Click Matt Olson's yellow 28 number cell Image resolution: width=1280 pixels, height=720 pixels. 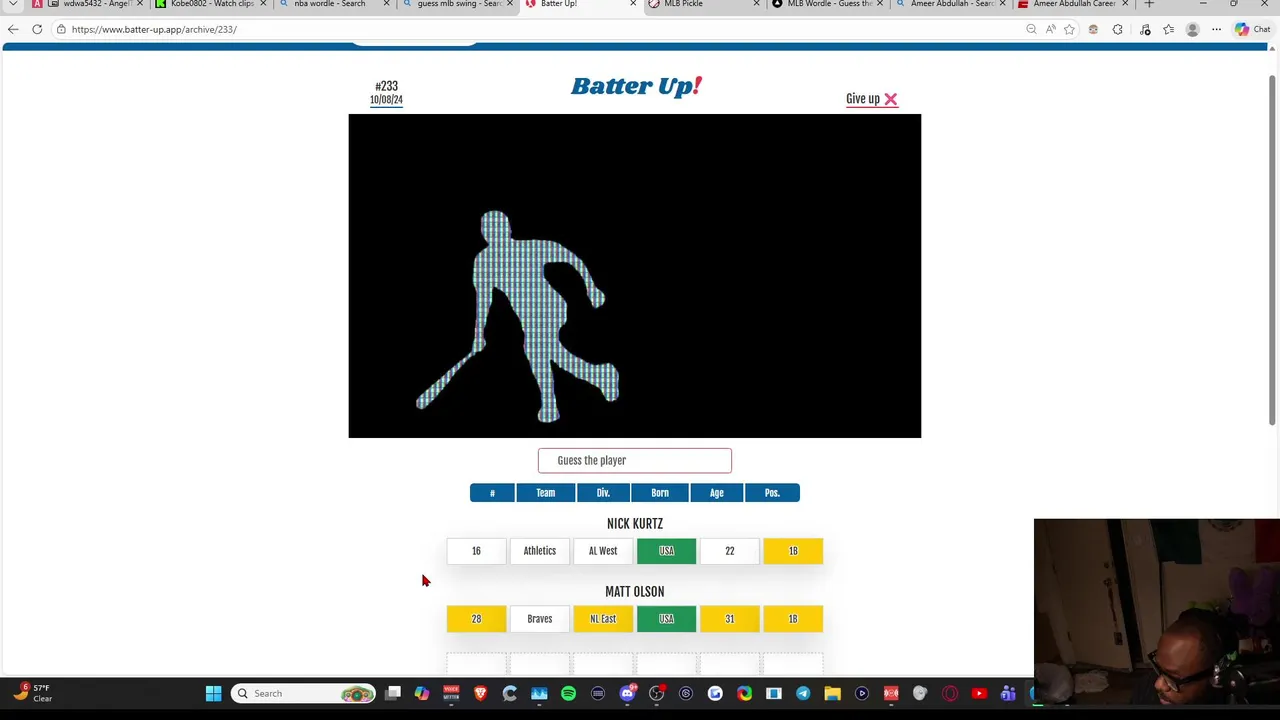(476, 619)
